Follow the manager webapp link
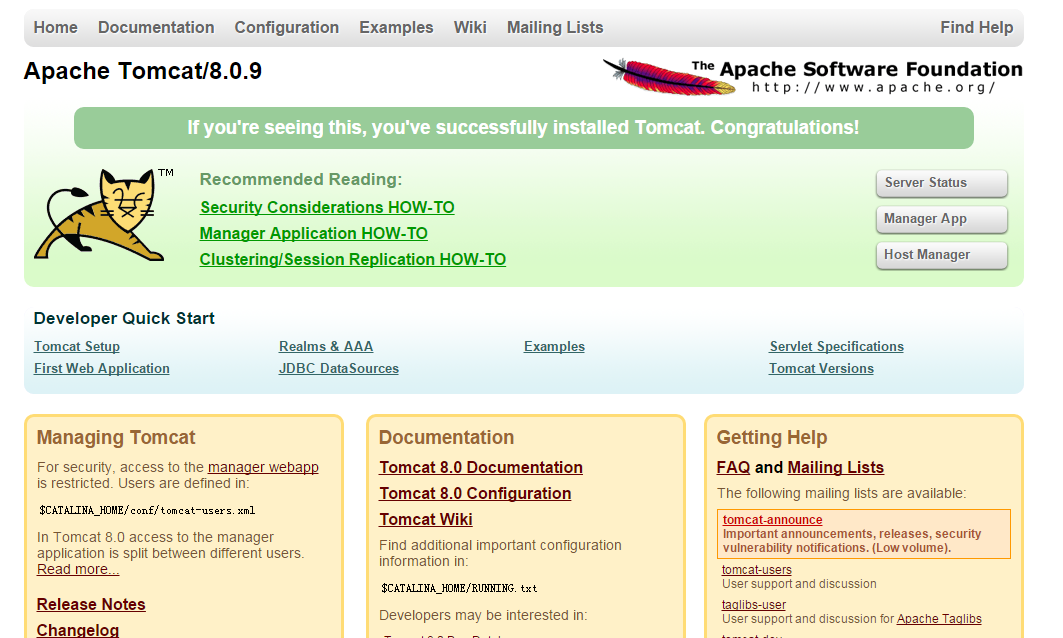The width and height of the screenshot is (1063, 638). [x=263, y=467]
